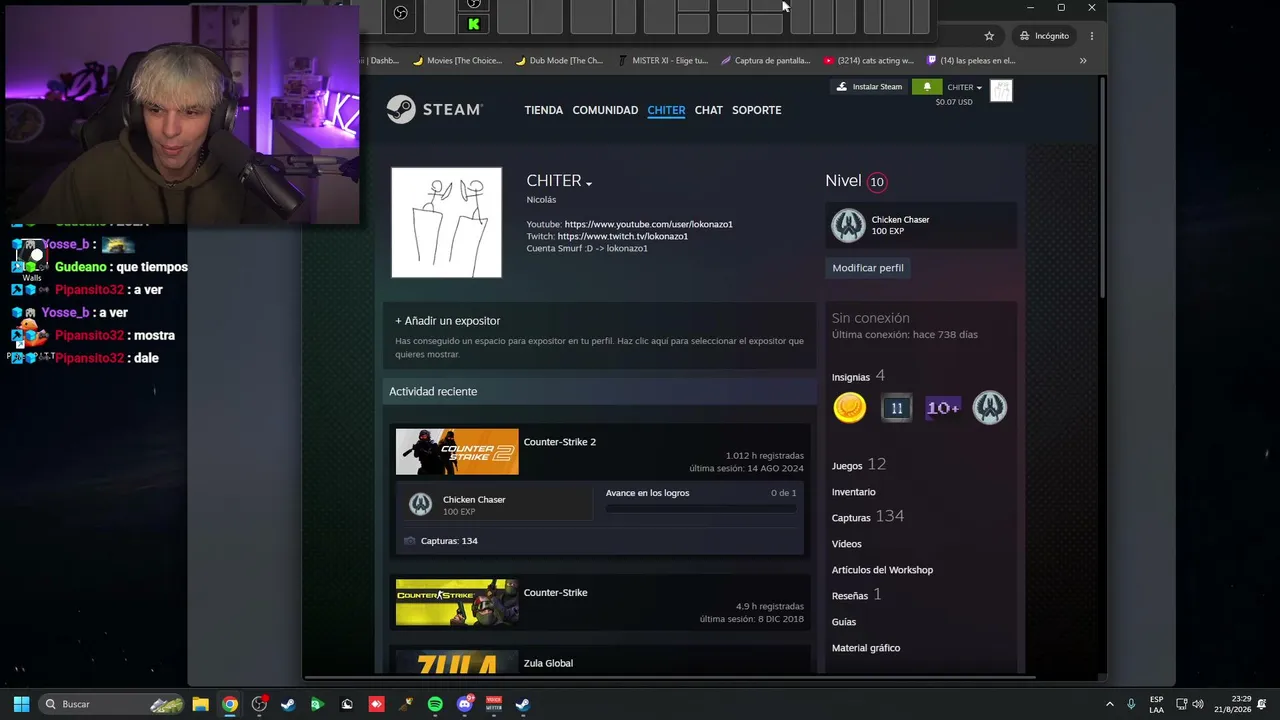Switch to Google Chrome in the taskbar
The image size is (1280, 720).
[230, 704]
